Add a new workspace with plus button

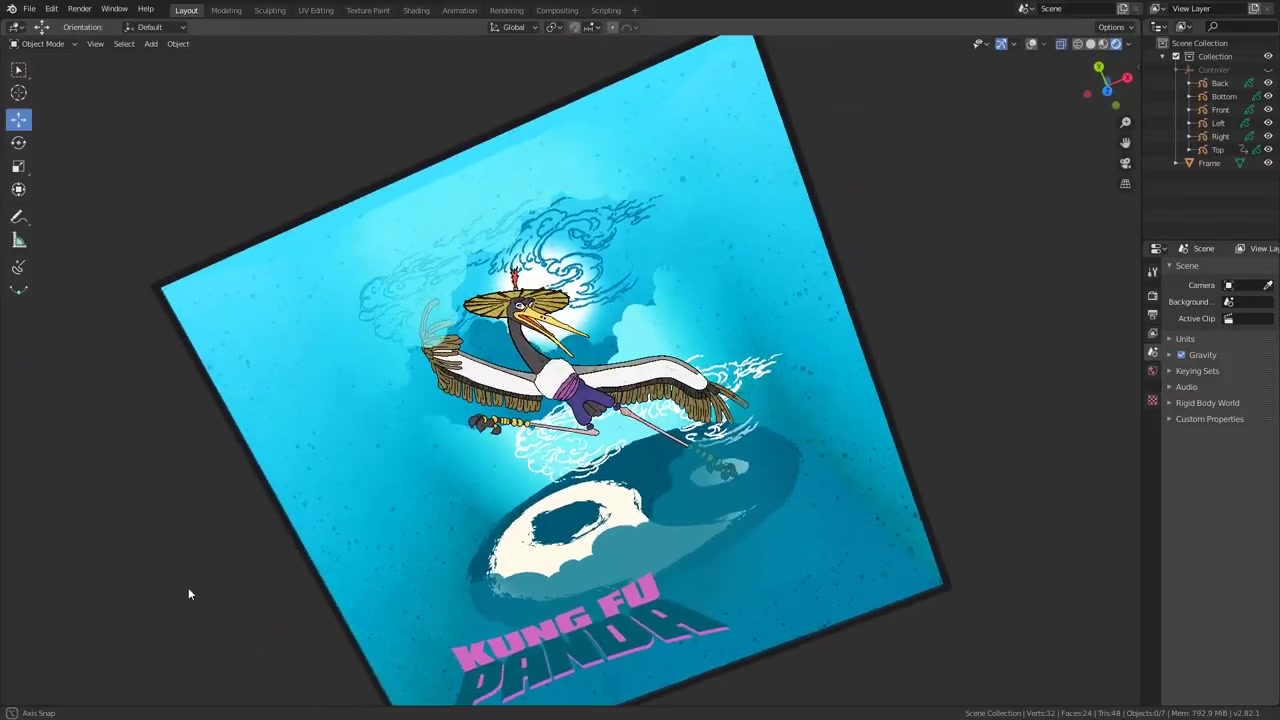[634, 10]
